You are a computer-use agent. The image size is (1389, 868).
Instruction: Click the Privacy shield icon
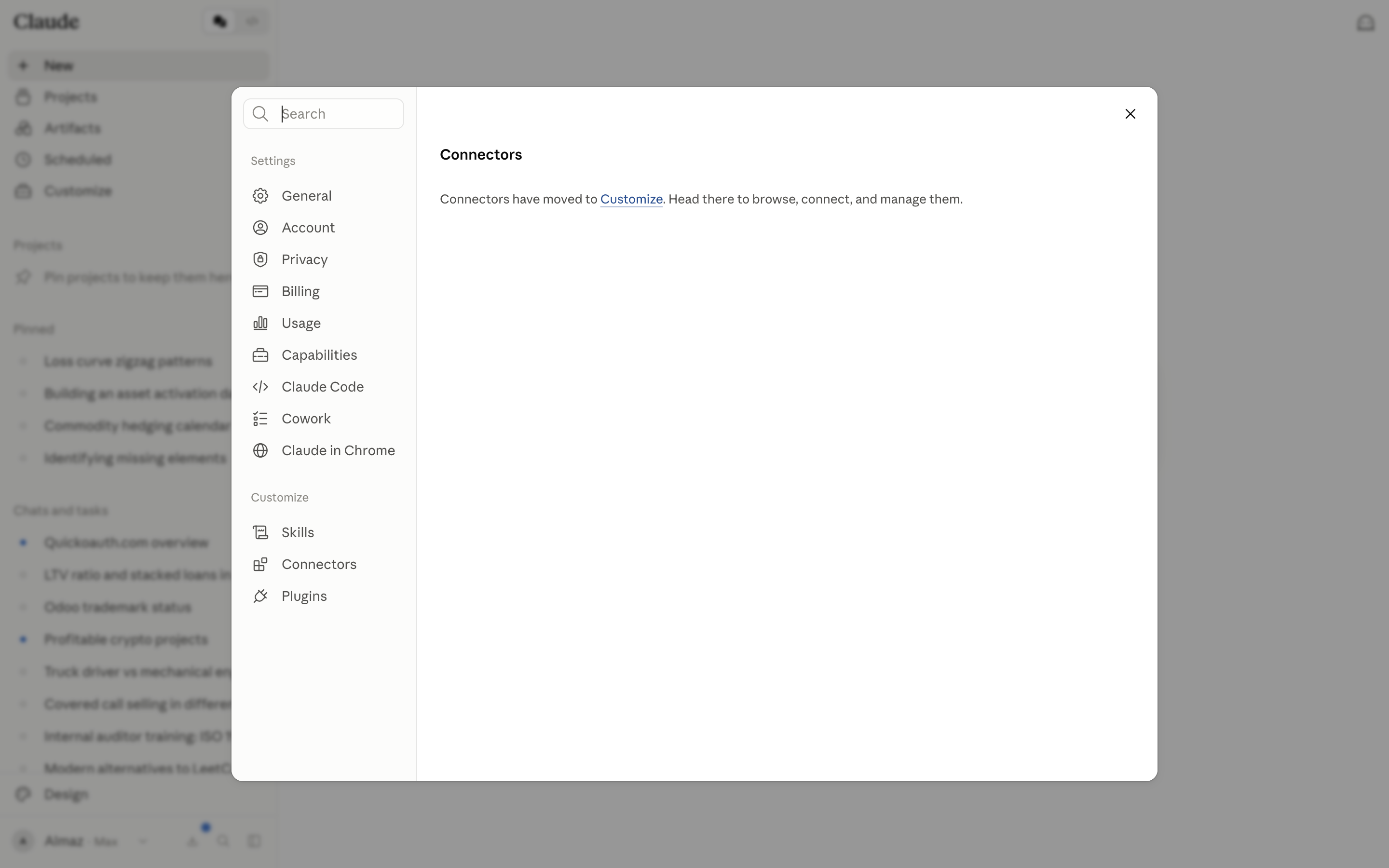[260, 259]
